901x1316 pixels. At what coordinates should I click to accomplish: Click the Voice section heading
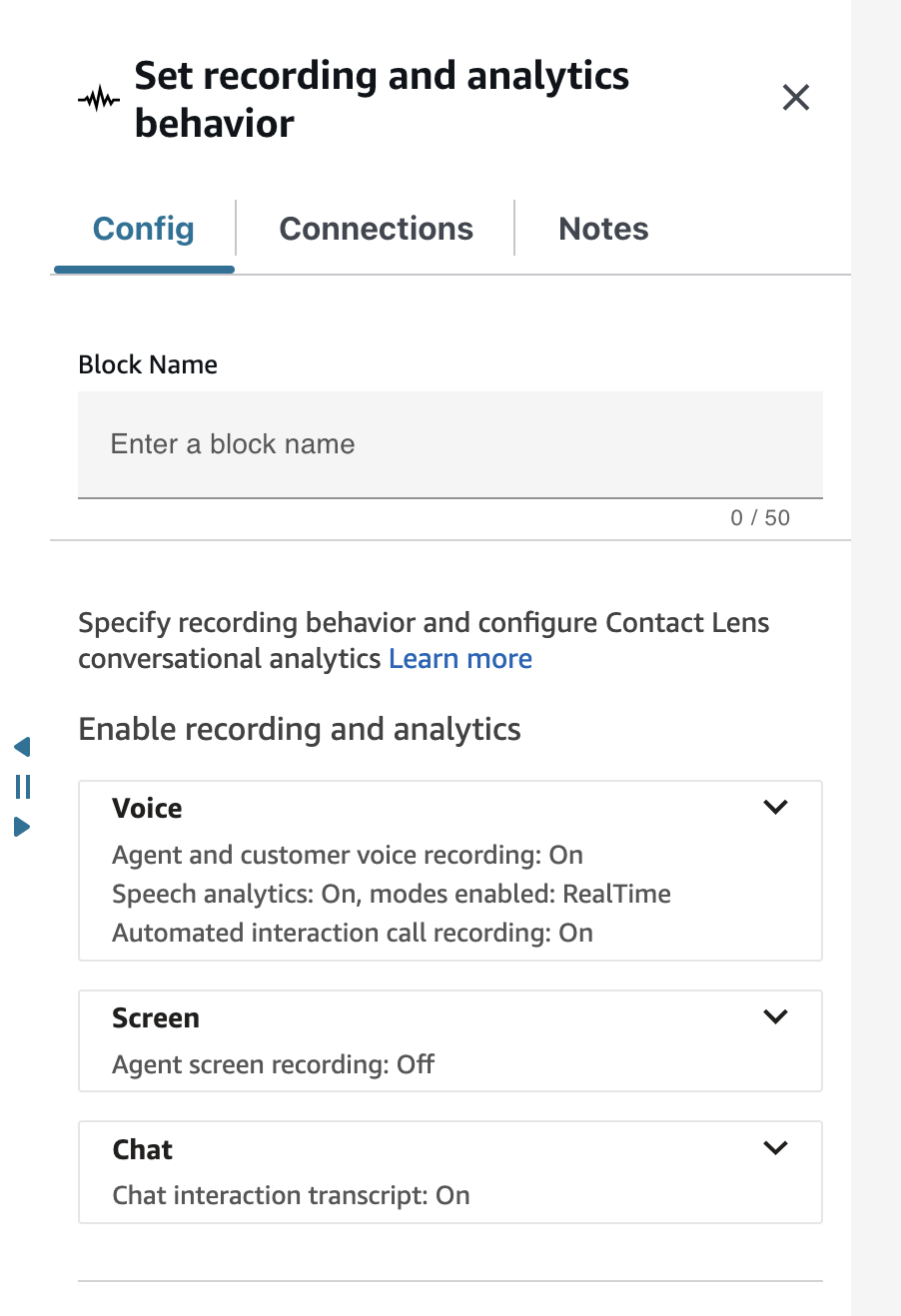[147, 809]
